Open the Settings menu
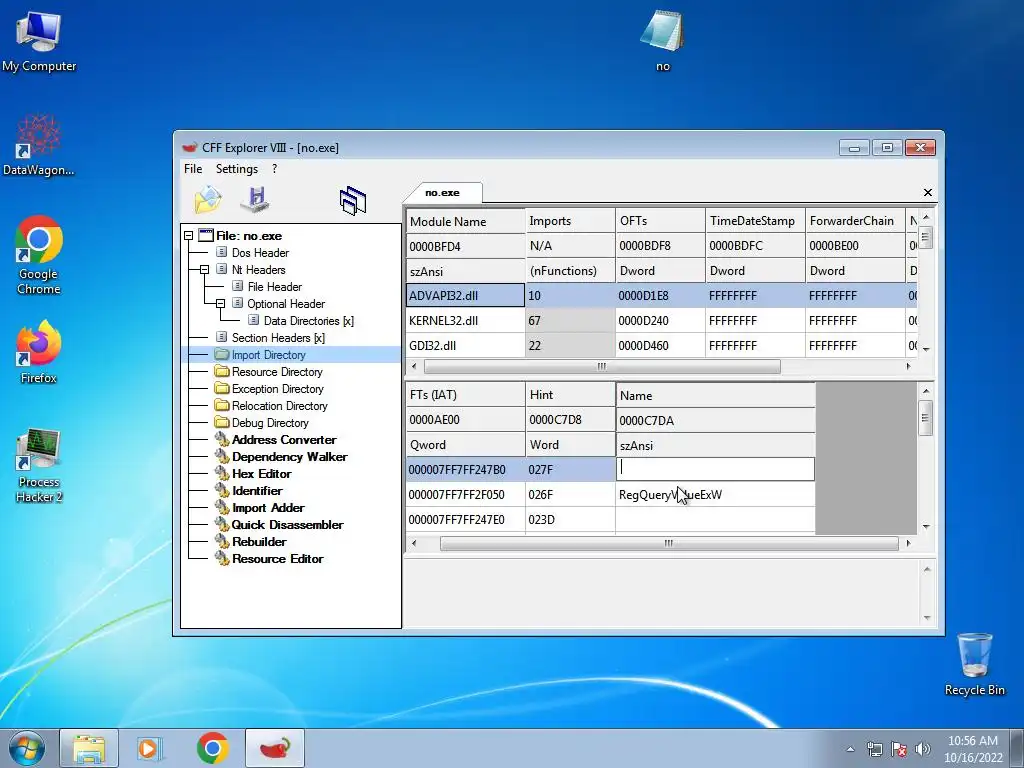The image size is (1024, 768). [236, 168]
